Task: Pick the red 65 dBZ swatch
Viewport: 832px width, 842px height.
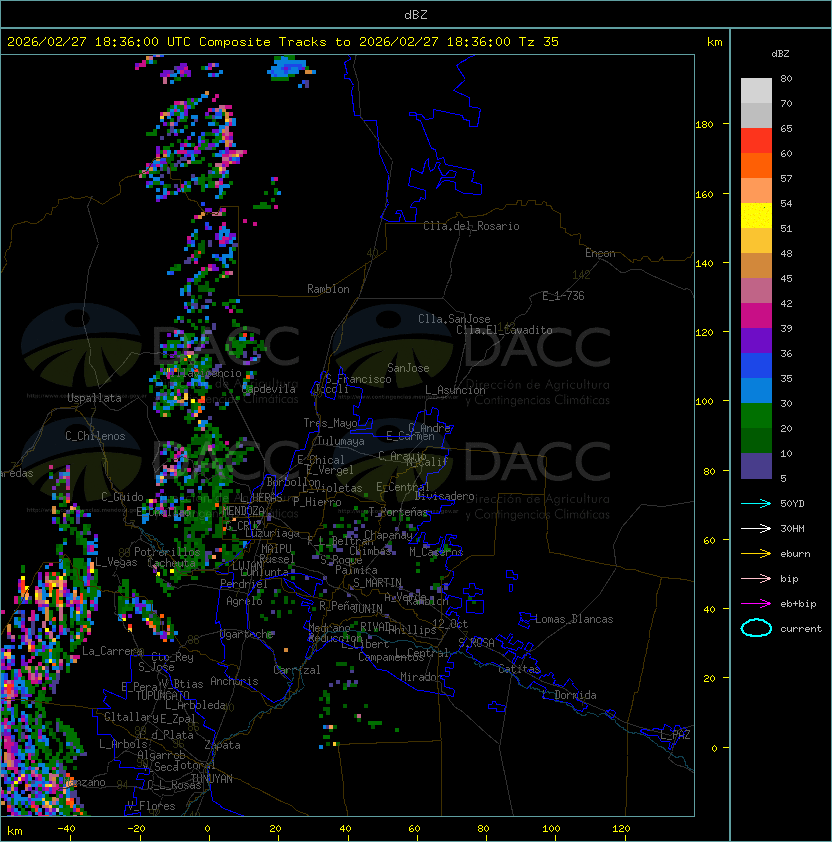Action: 756,141
